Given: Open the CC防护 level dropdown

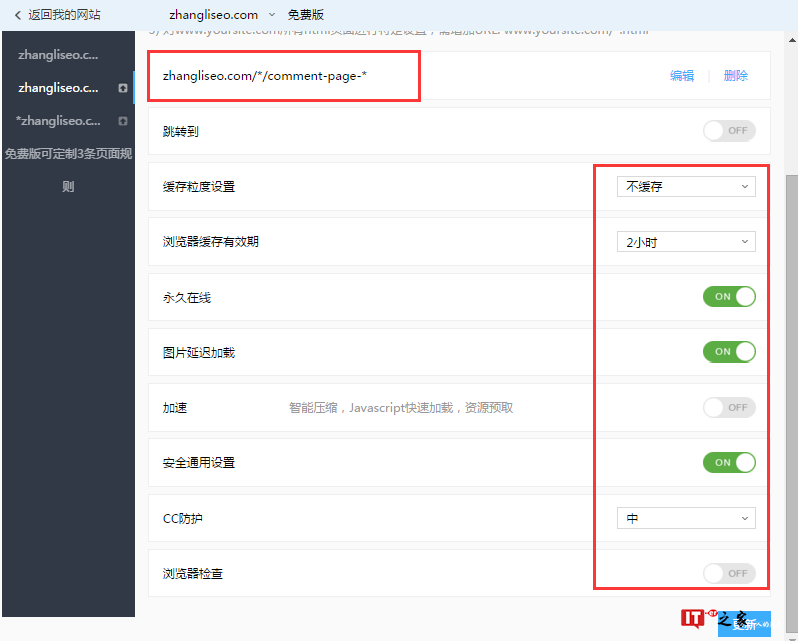Looking at the screenshot, I should click(686, 518).
